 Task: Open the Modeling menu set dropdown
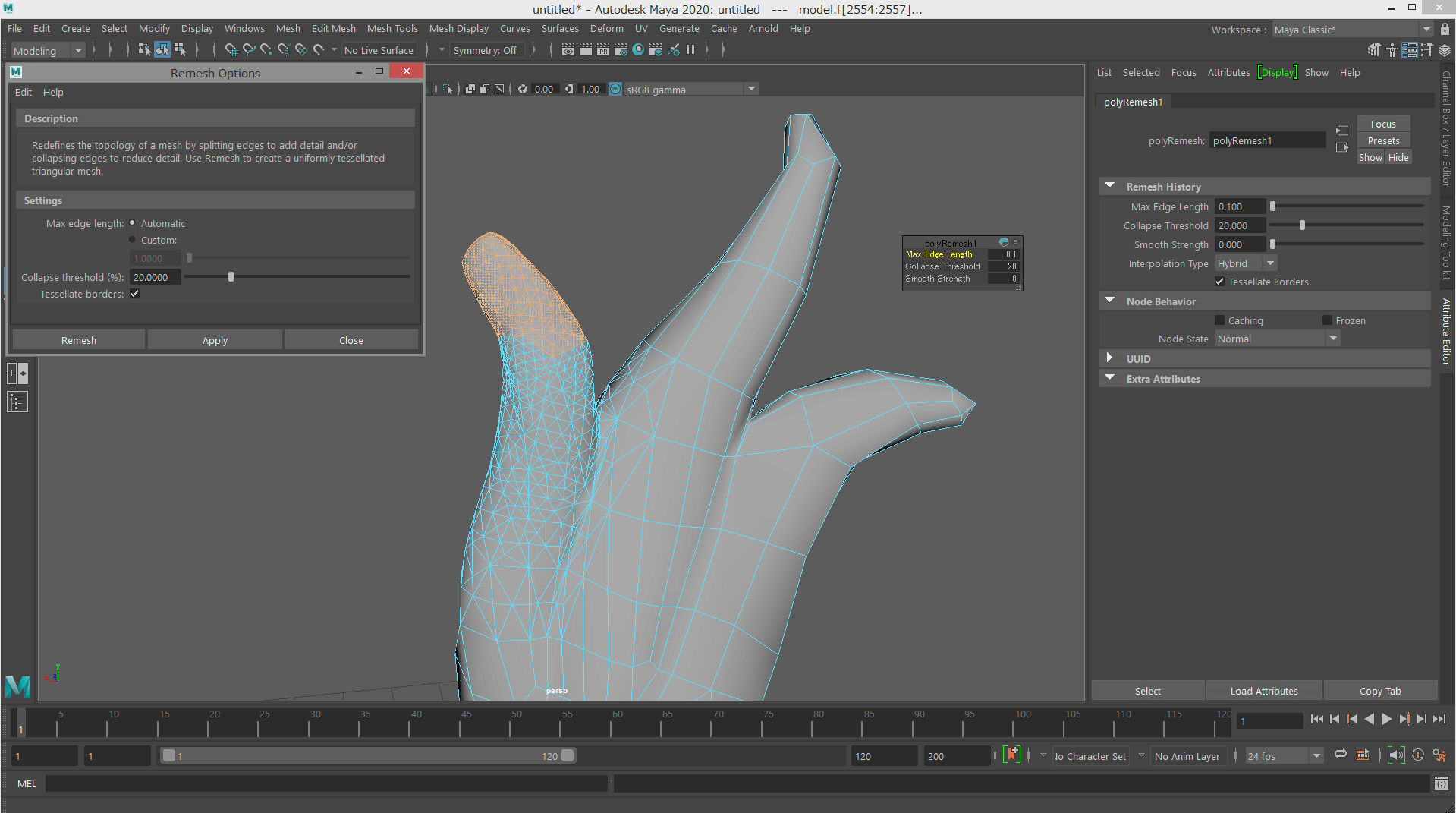48,50
